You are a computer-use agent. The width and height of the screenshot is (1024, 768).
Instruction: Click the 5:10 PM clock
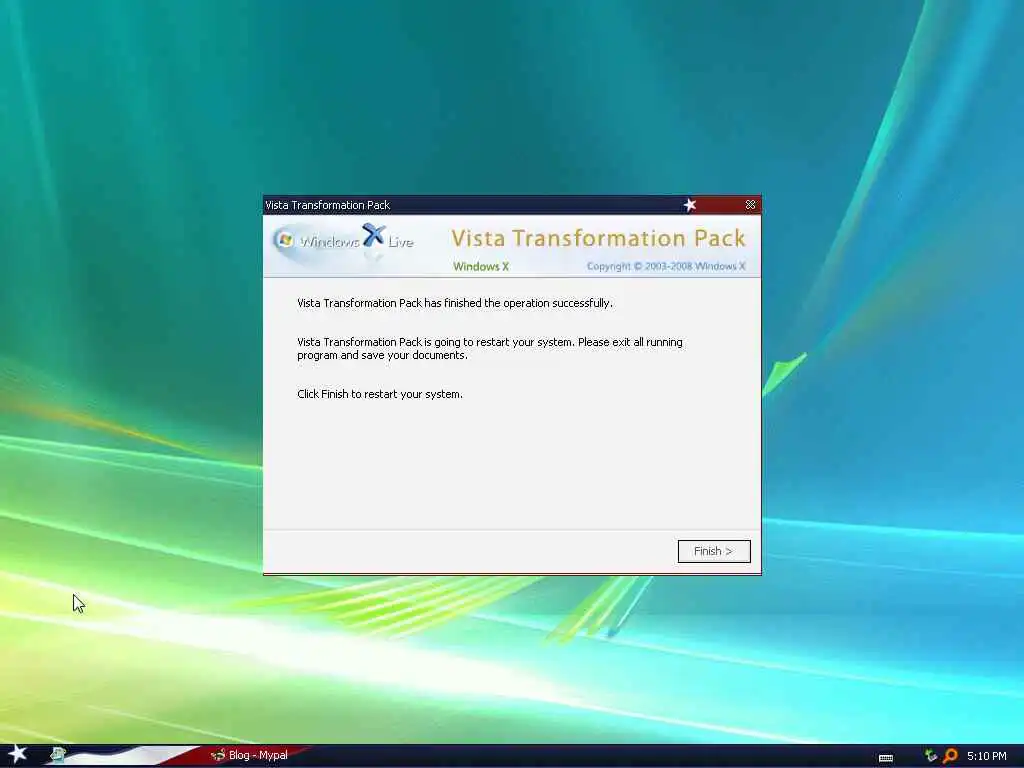[987, 756]
